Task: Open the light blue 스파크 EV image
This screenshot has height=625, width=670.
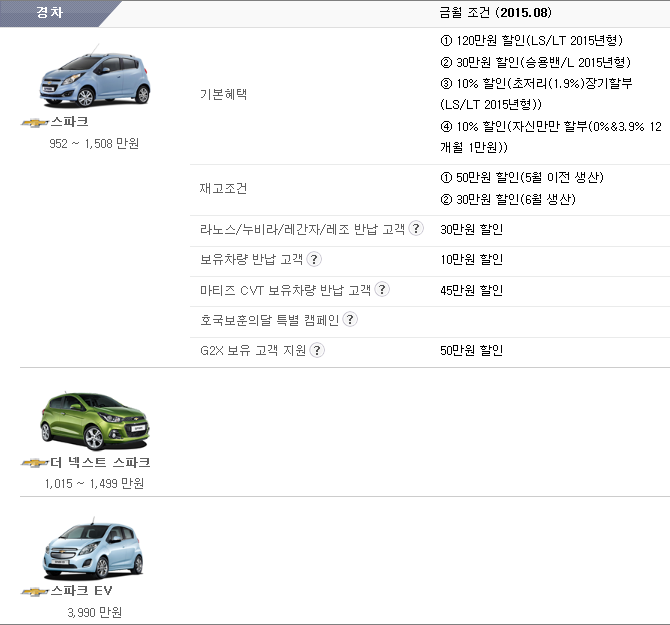Action: click(x=94, y=549)
